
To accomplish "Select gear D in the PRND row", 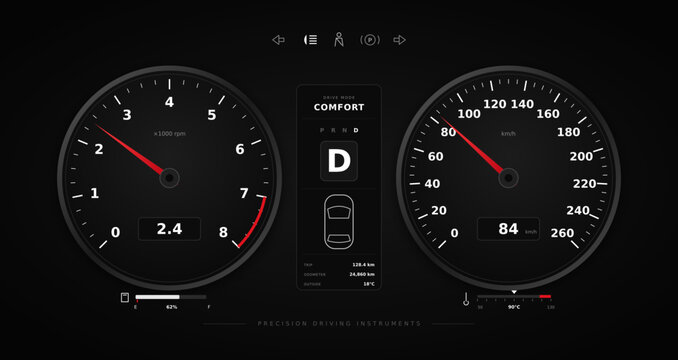I will (x=356, y=130).
